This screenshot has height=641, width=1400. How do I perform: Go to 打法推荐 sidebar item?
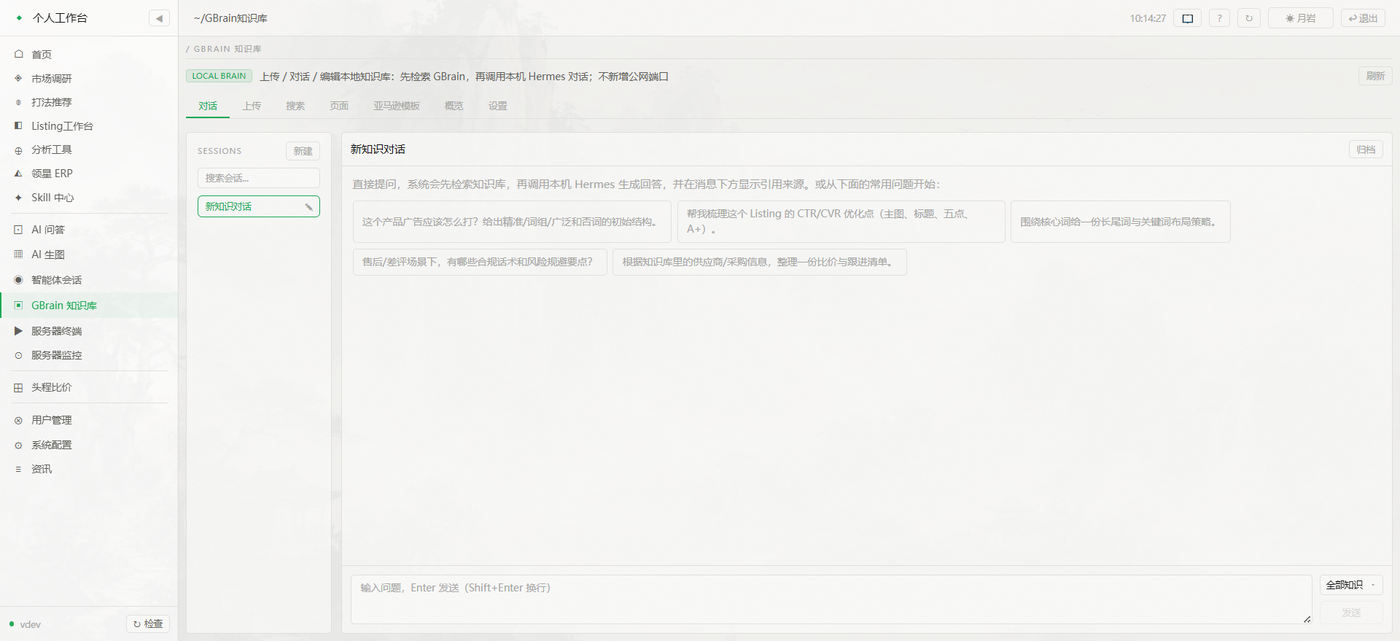(x=89, y=102)
